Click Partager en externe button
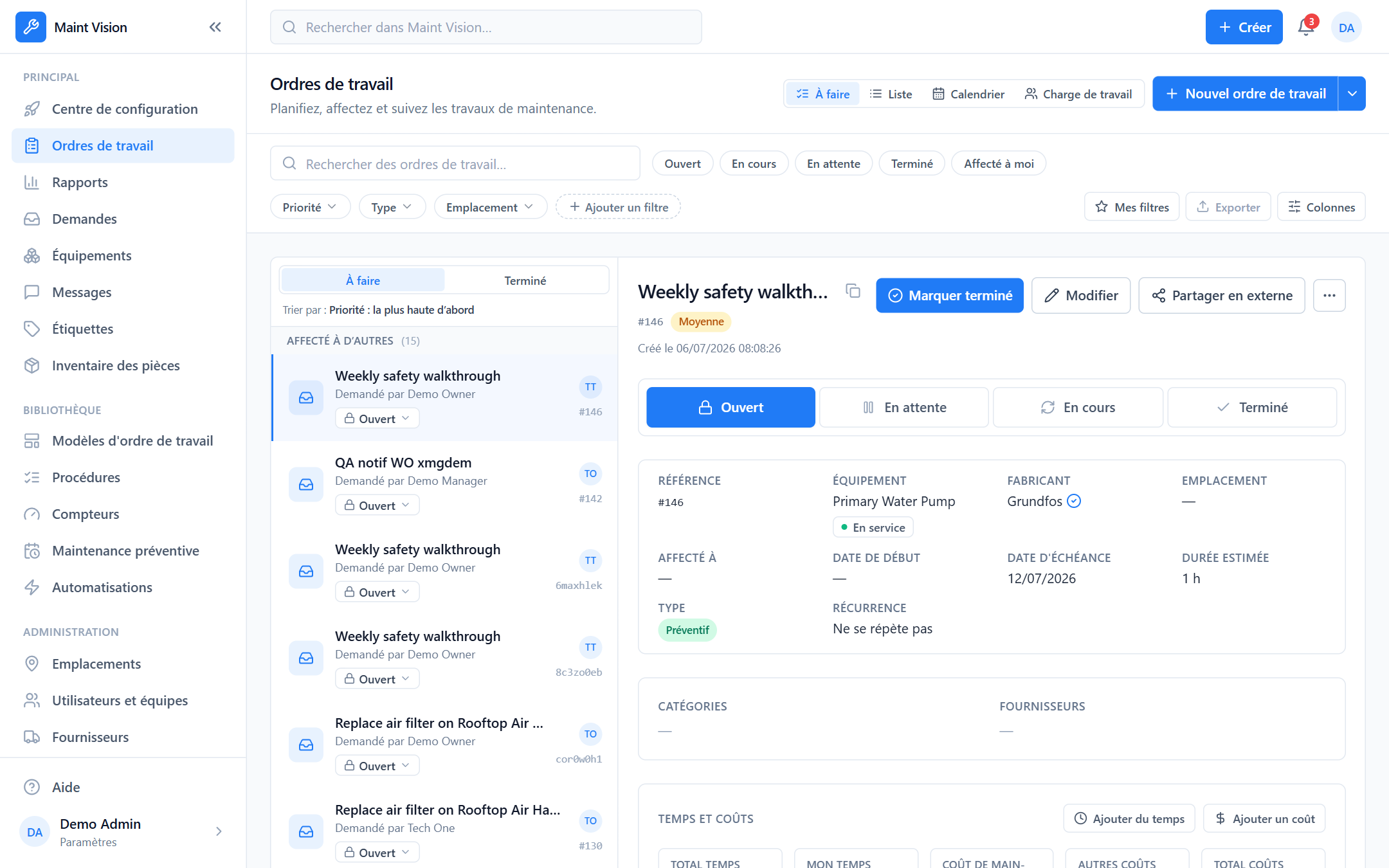 tap(1222, 295)
